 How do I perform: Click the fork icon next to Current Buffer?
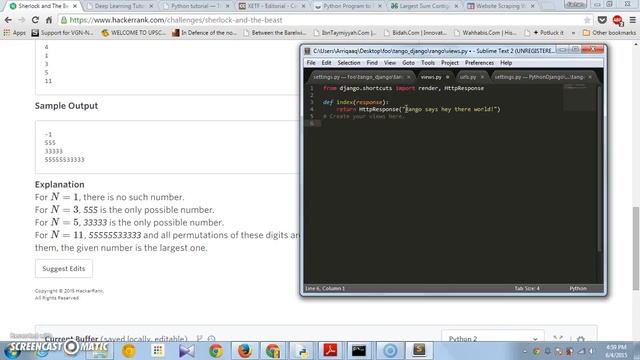(x=199, y=339)
